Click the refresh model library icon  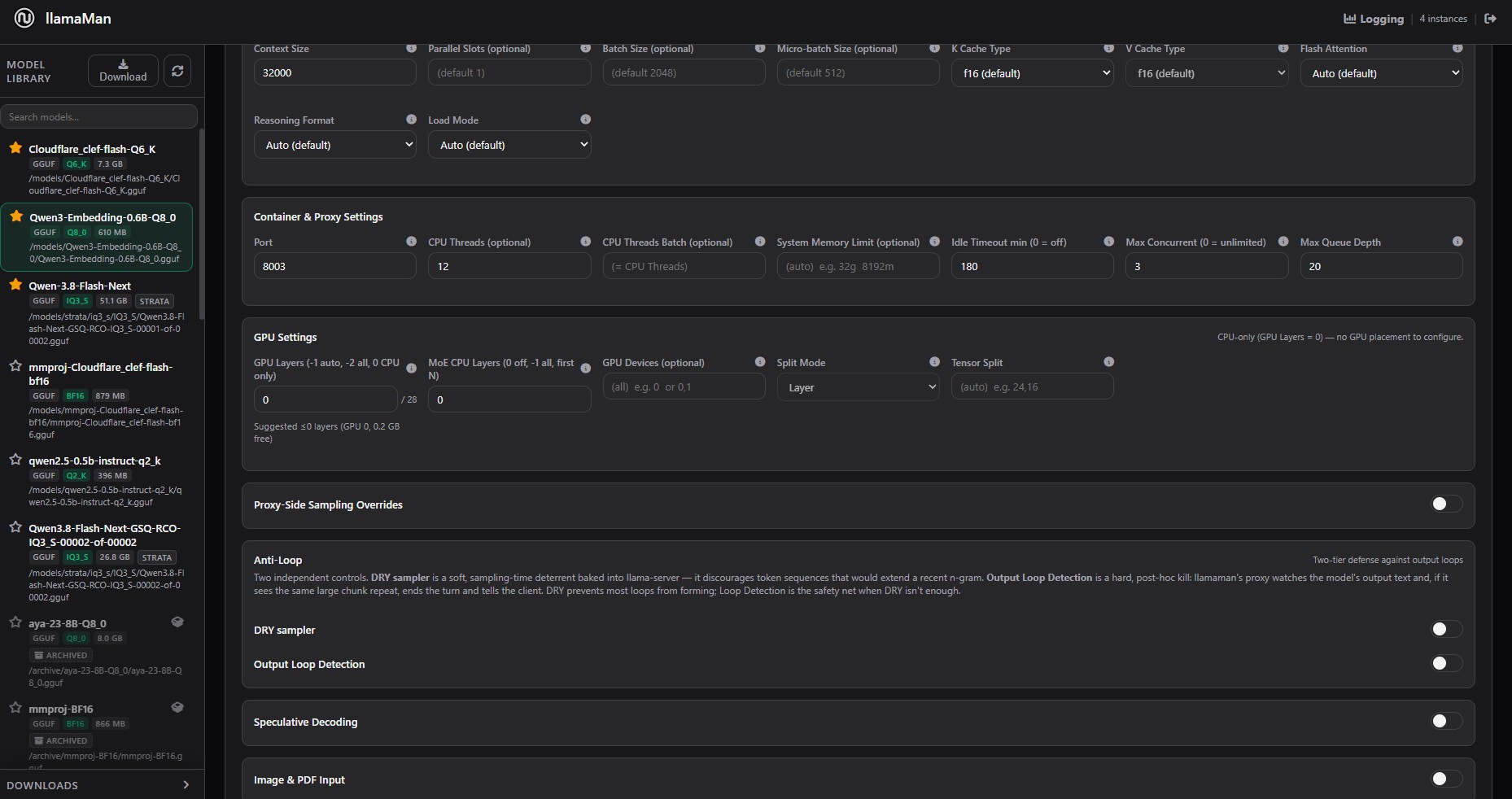pyautogui.click(x=177, y=71)
